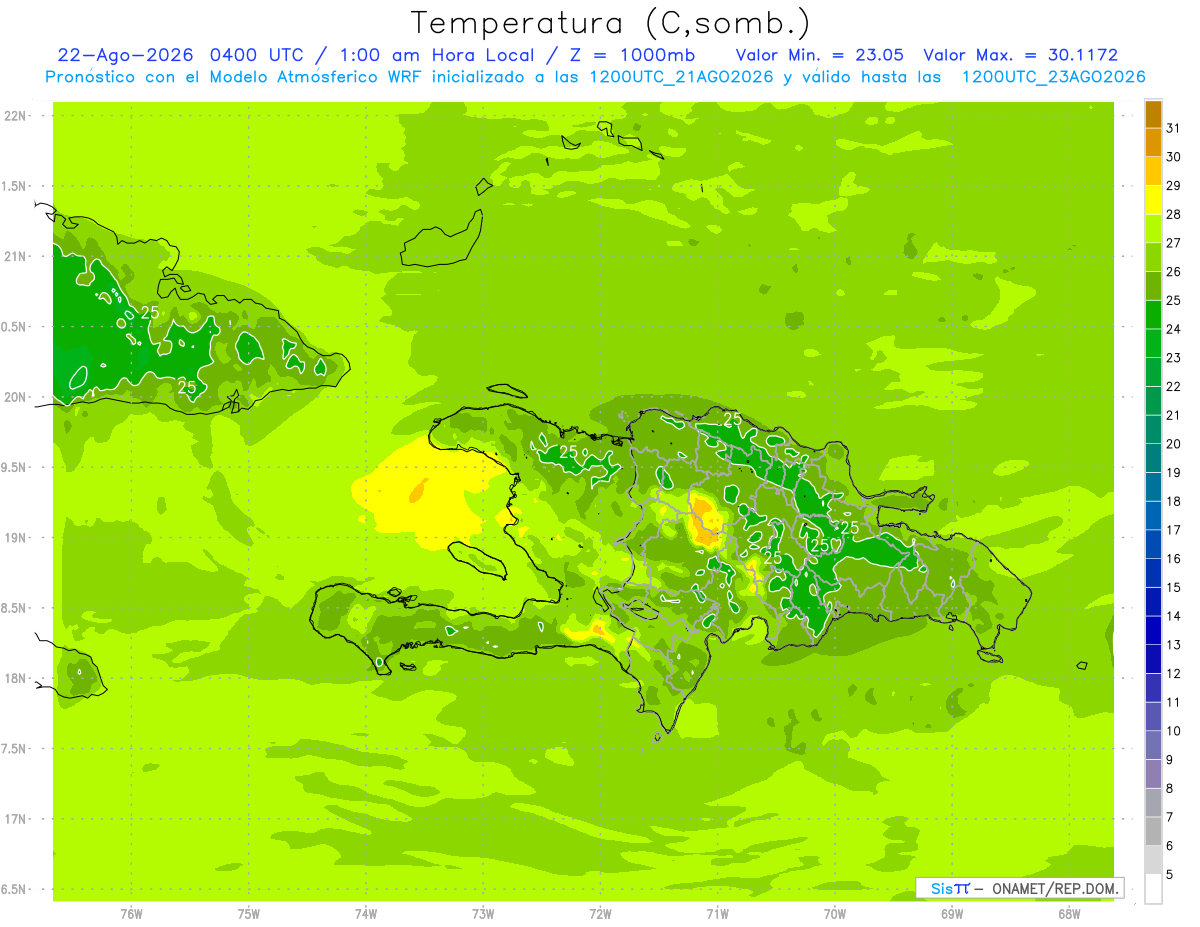Click the yellow swatch between 28 and 29
The height and width of the screenshot is (927, 1200).
1153,200
